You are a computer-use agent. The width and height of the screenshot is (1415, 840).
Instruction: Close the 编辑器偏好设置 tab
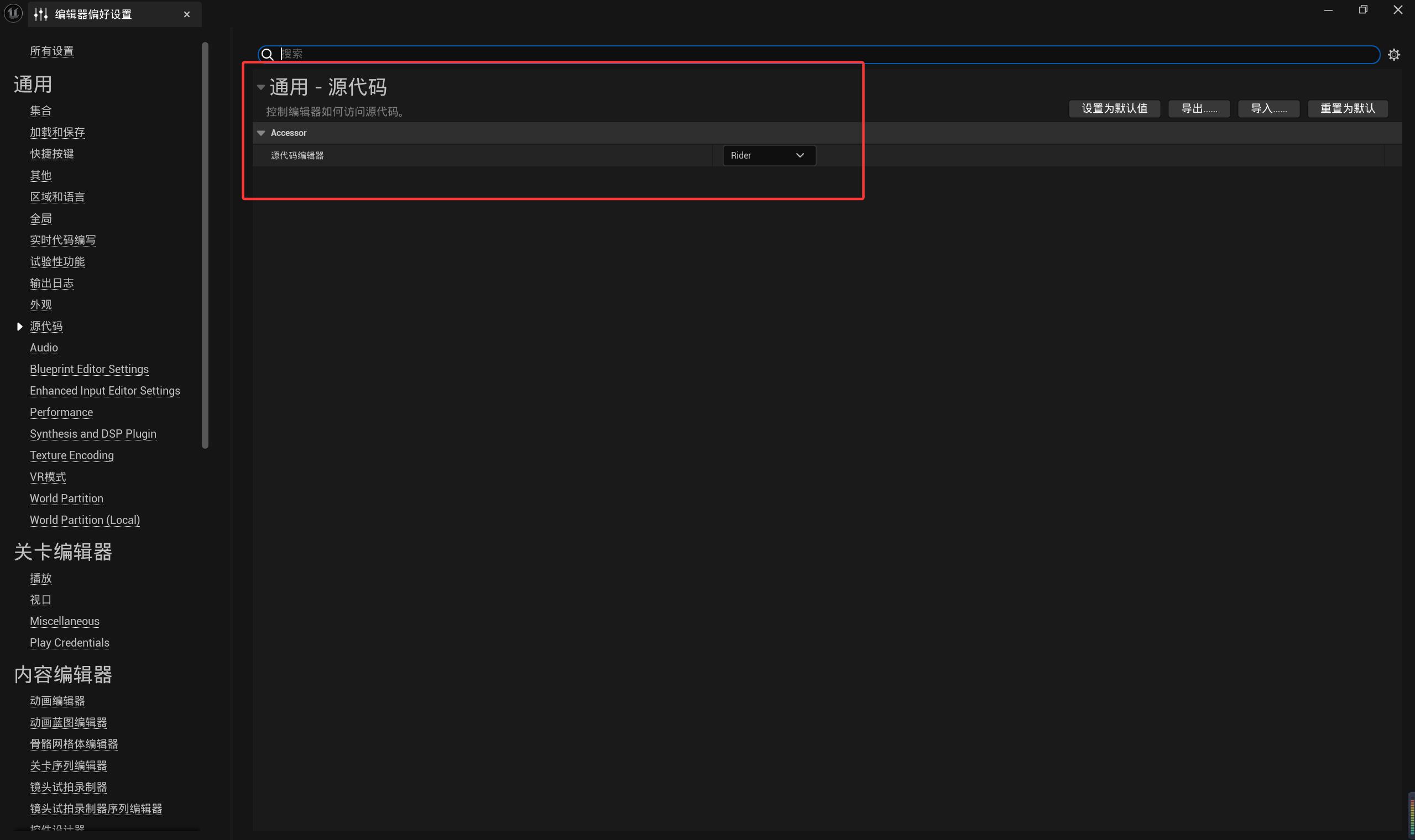click(x=187, y=14)
